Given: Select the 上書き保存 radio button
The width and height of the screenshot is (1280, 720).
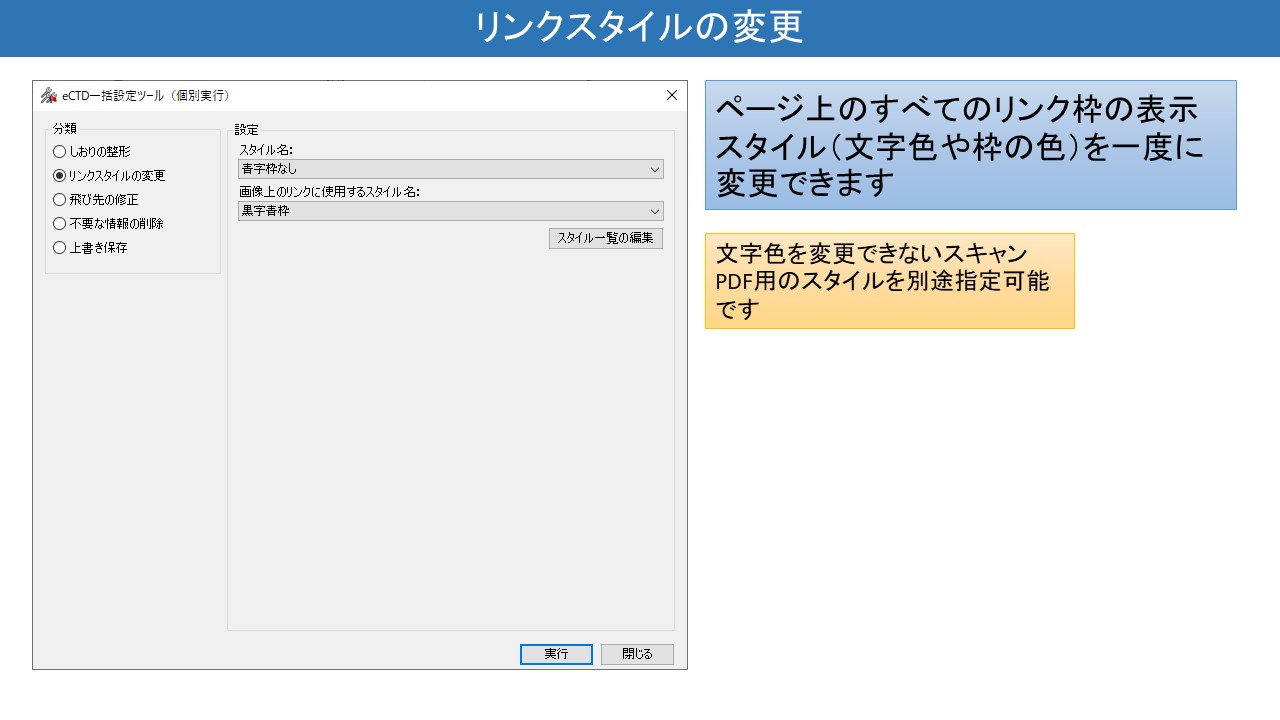Looking at the screenshot, I should tap(90, 248).
